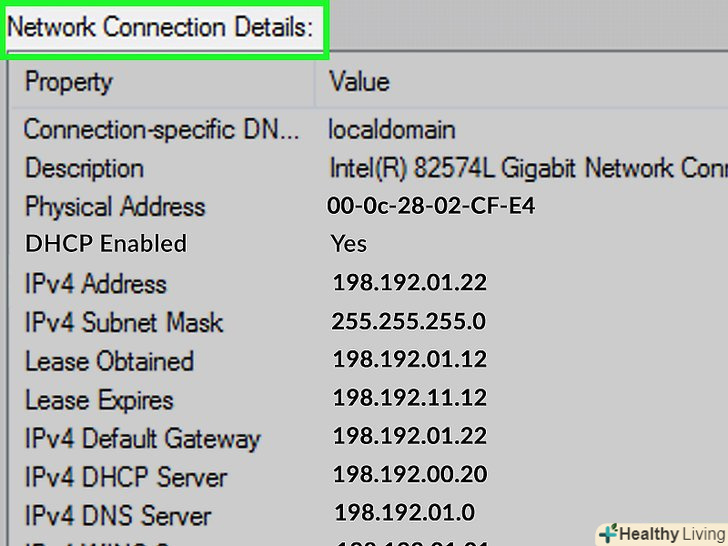Click the Network Connection Details label
The height and width of the screenshot is (546, 728).
pos(161,26)
